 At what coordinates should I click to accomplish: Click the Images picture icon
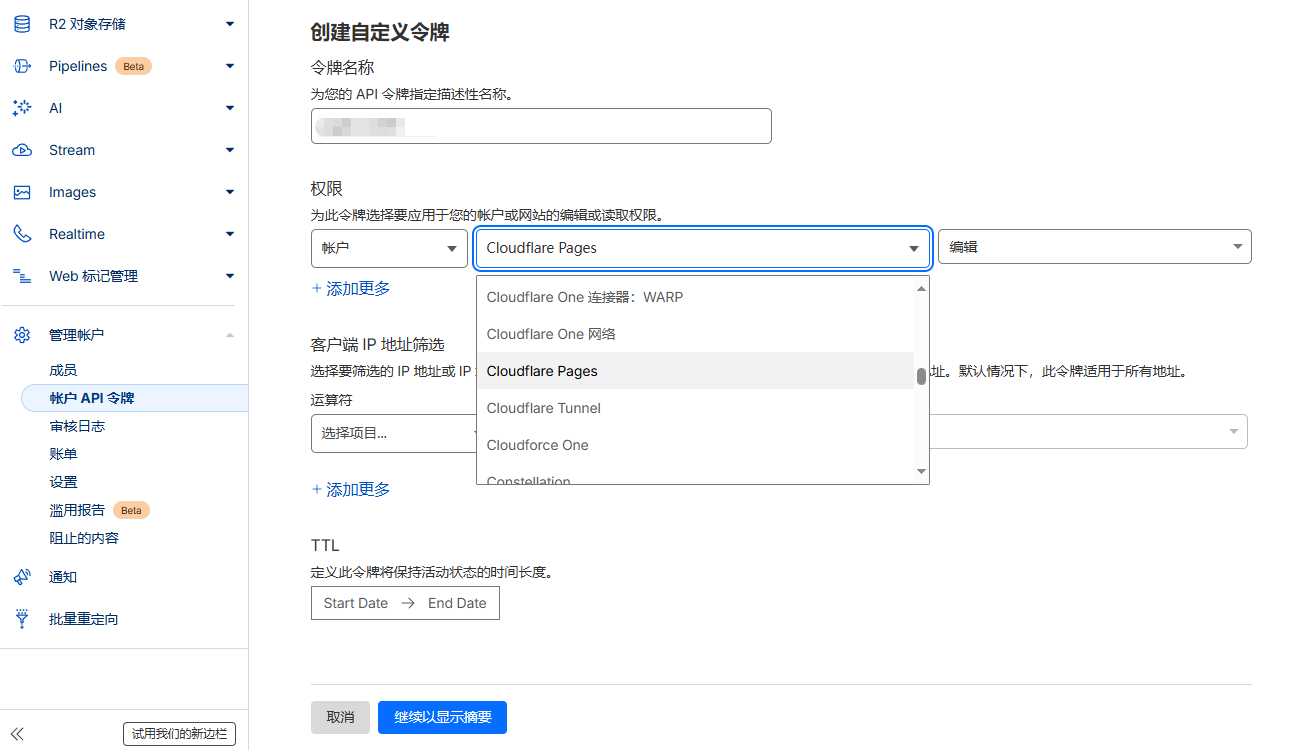coord(22,192)
